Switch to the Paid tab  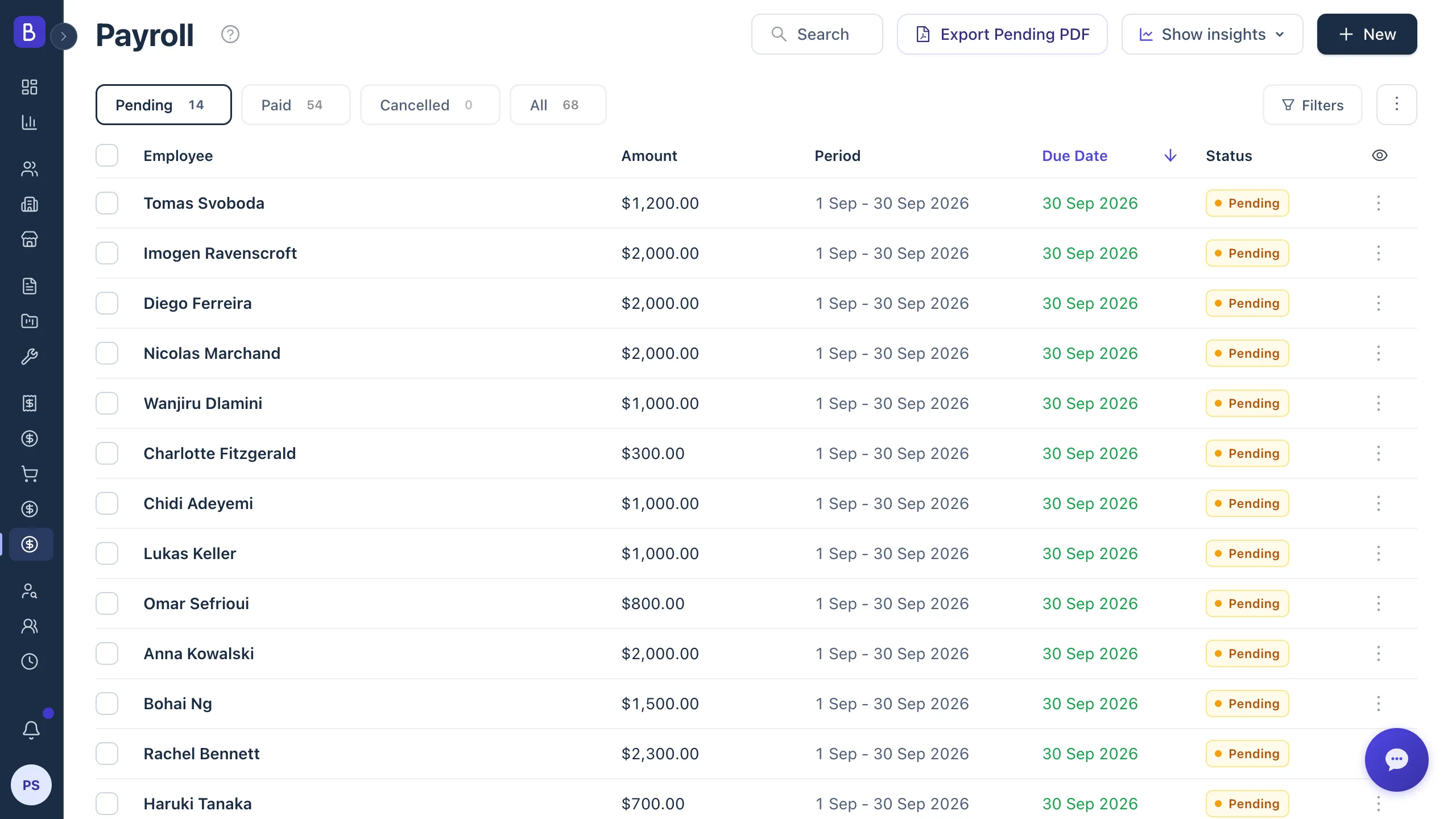(296, 105)
